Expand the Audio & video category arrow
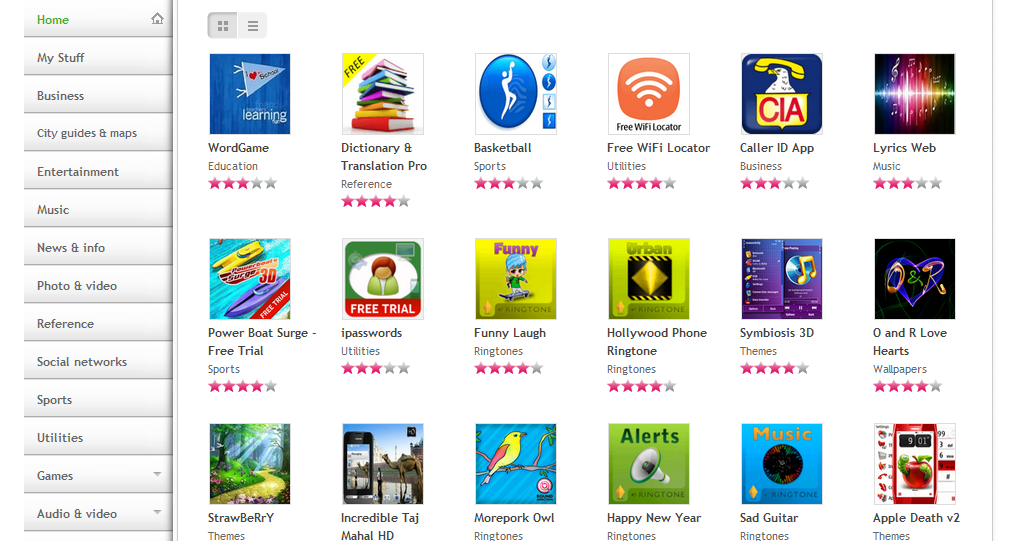This screenshot has width=1030, height=541. click(x=157, y=512)
